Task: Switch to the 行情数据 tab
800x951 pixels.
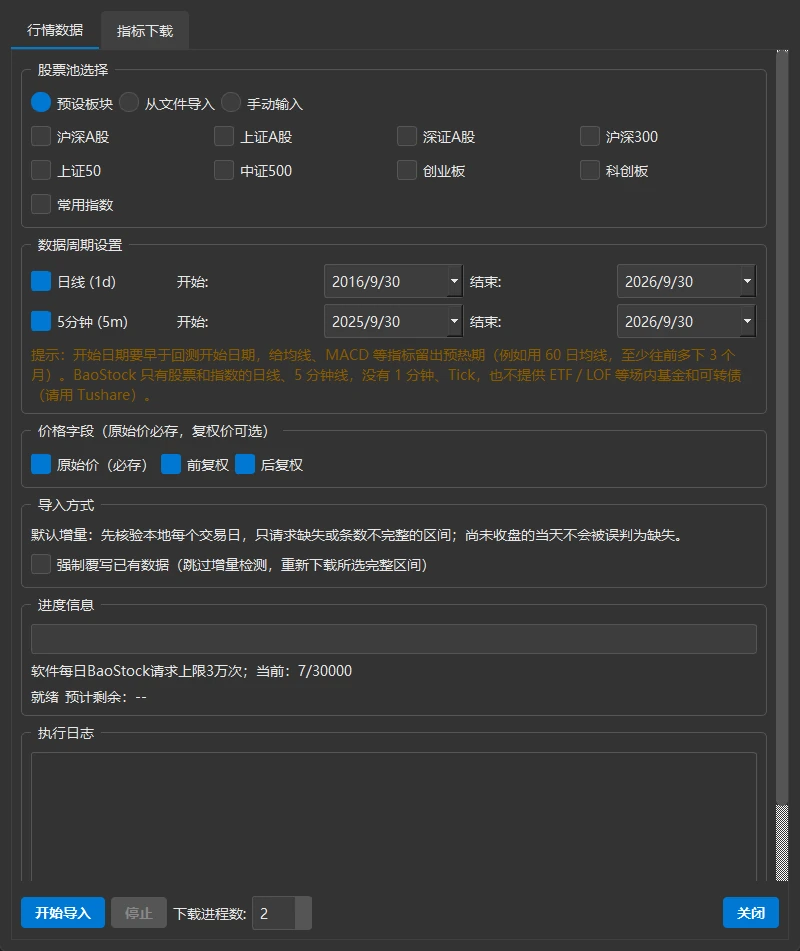Action: tap(55, 30)
